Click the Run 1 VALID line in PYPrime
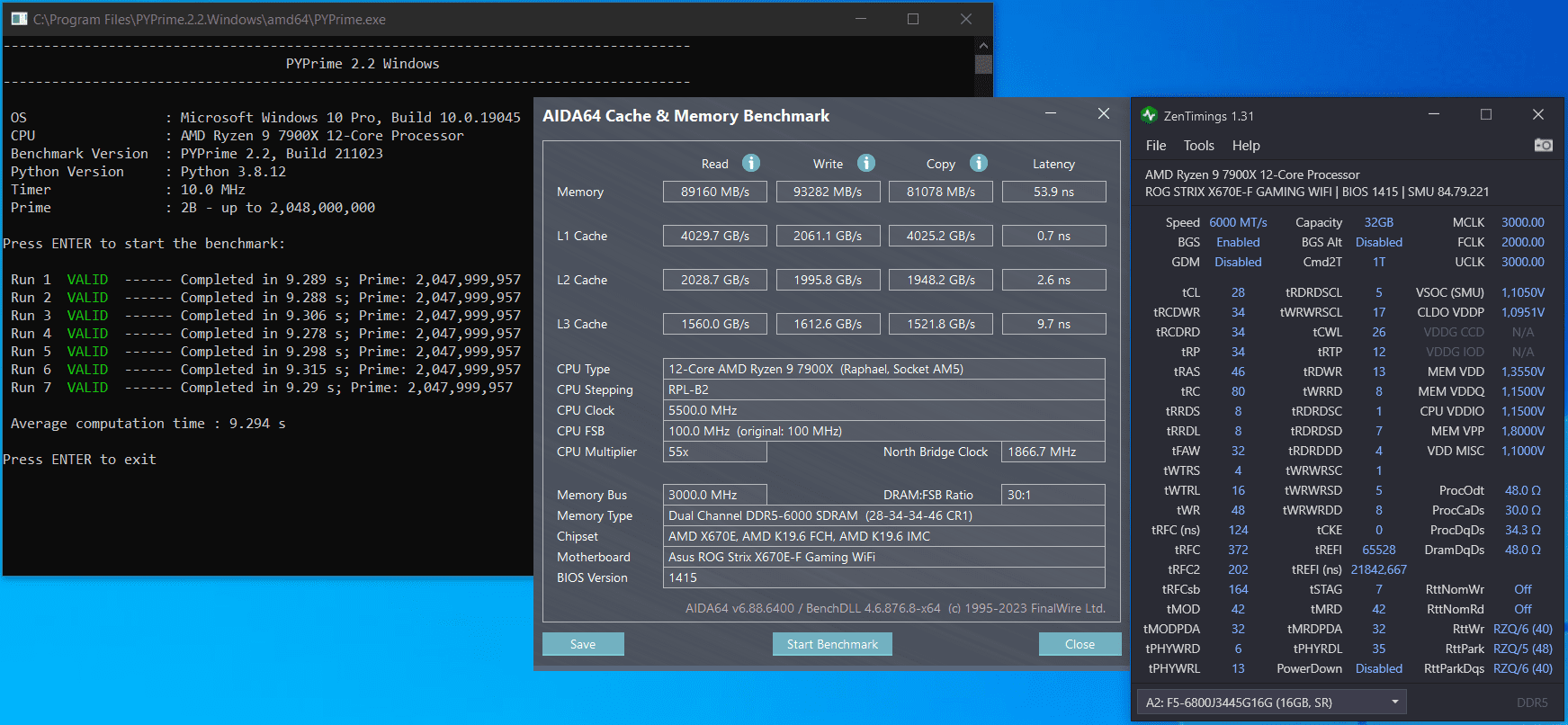 pyautogui.click(x=265, y=280)
